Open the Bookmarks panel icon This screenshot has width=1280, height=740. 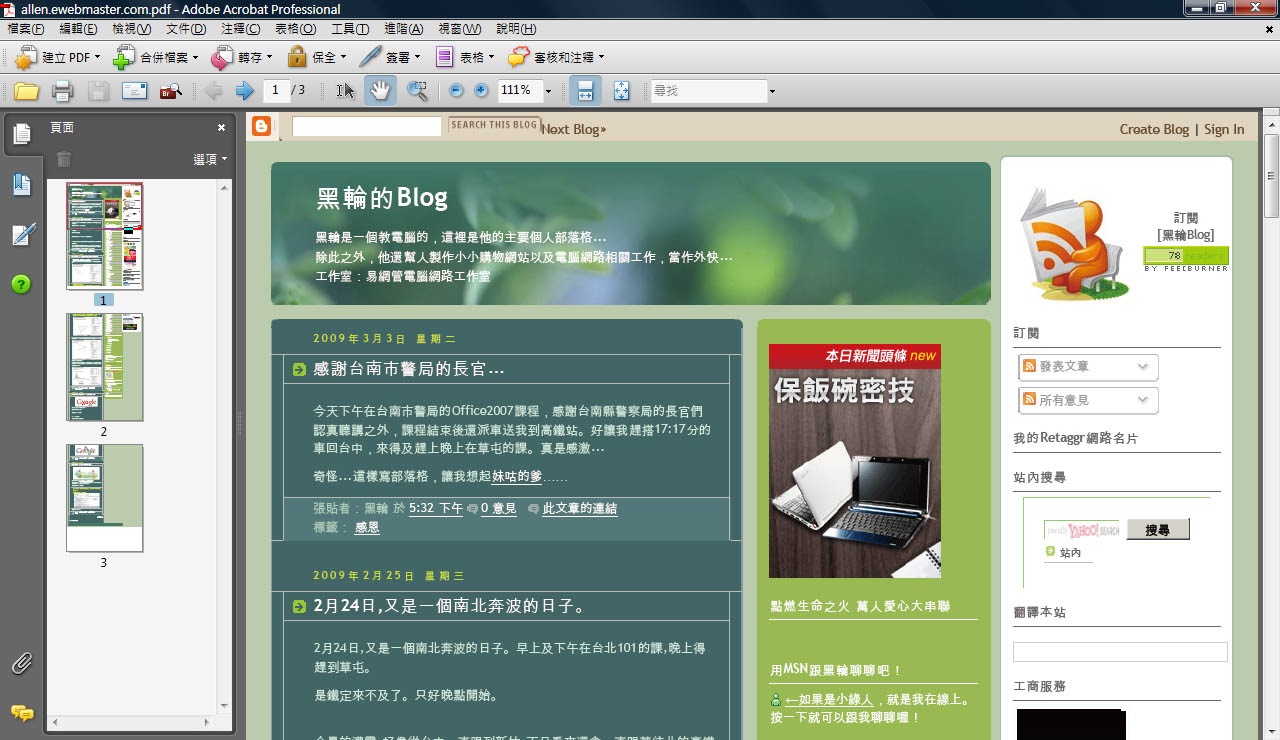click(22, 185)
